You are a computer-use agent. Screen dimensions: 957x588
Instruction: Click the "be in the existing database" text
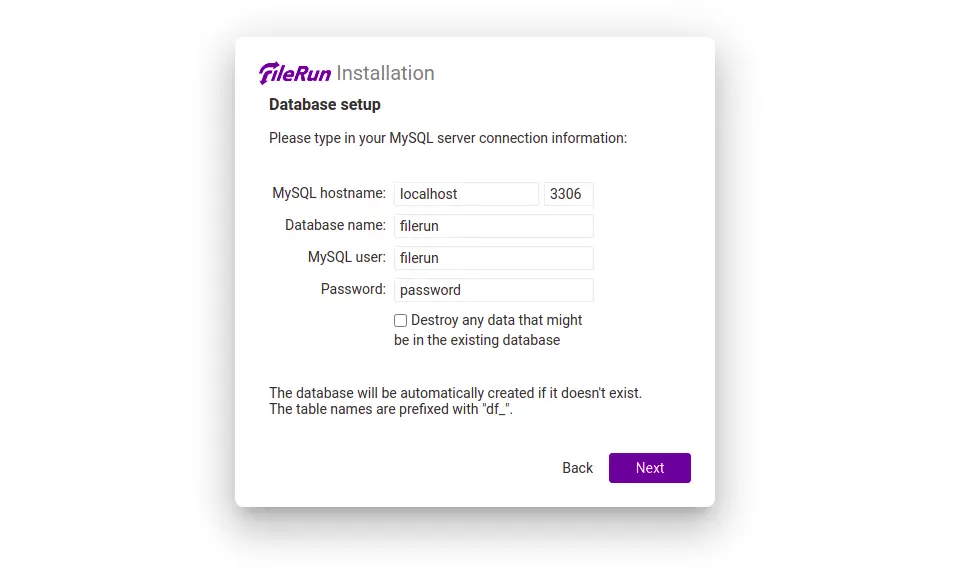click(x=477, y=340)
